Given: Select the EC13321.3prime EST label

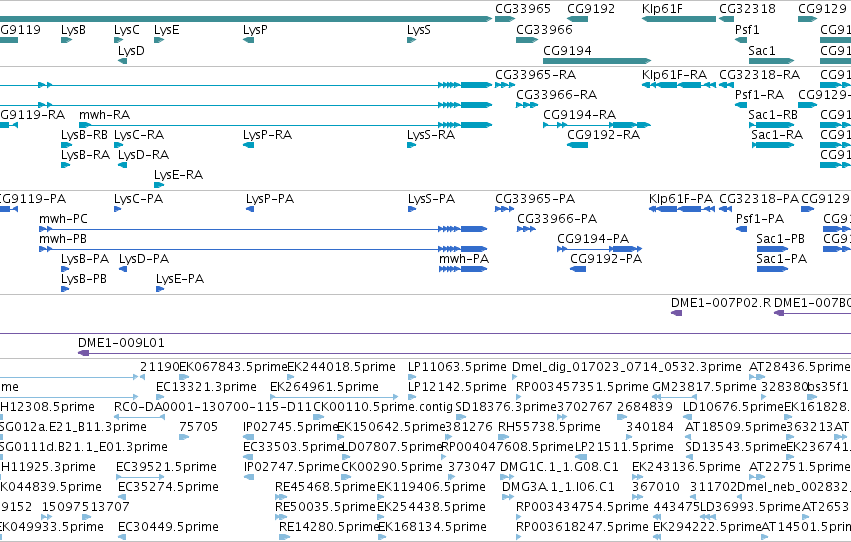Looking at the screenshot, I should 206,387.
